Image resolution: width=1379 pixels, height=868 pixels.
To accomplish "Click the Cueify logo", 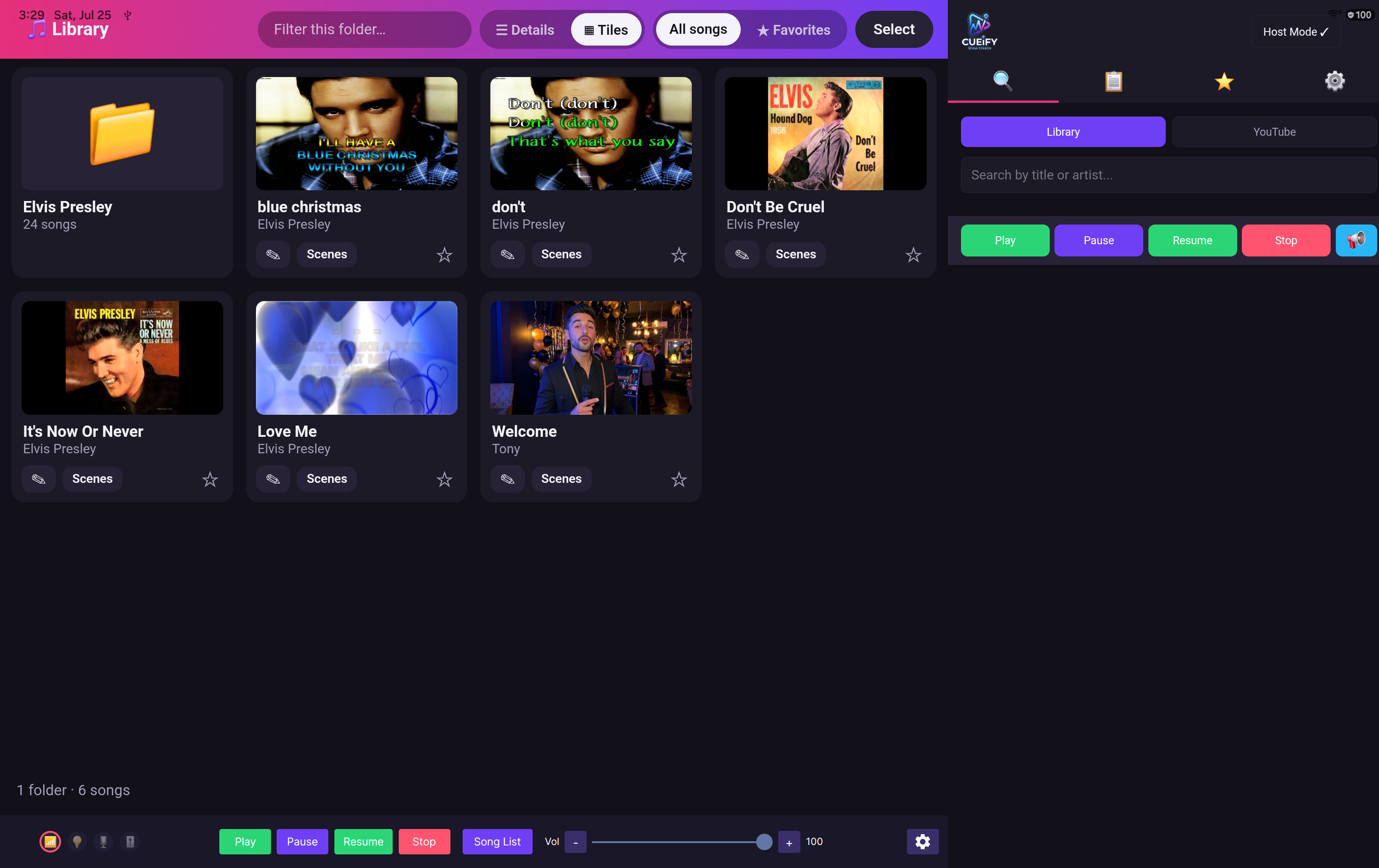I will click(x=979, y=31).
